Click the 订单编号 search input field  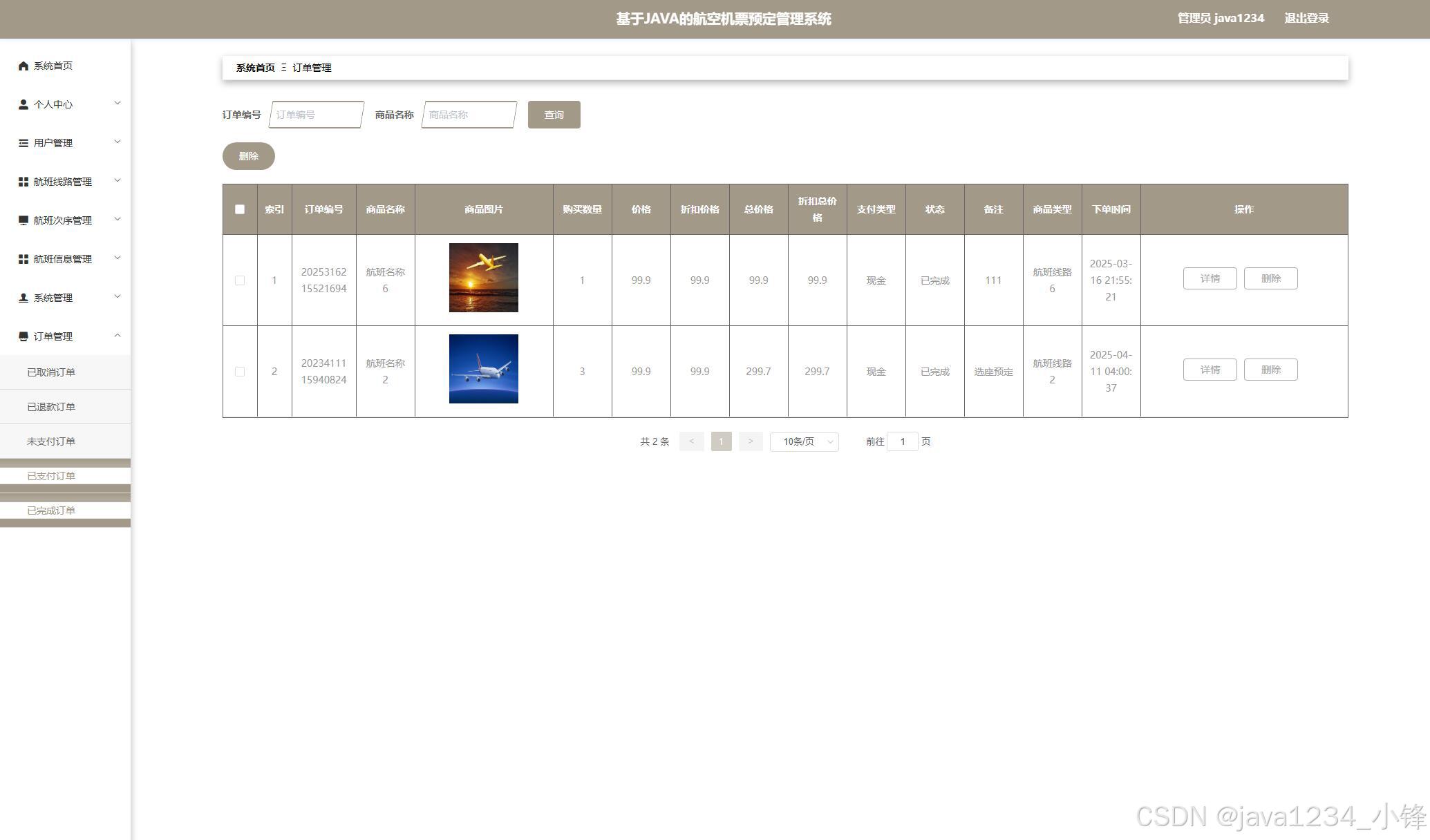[x=316, y=115]
